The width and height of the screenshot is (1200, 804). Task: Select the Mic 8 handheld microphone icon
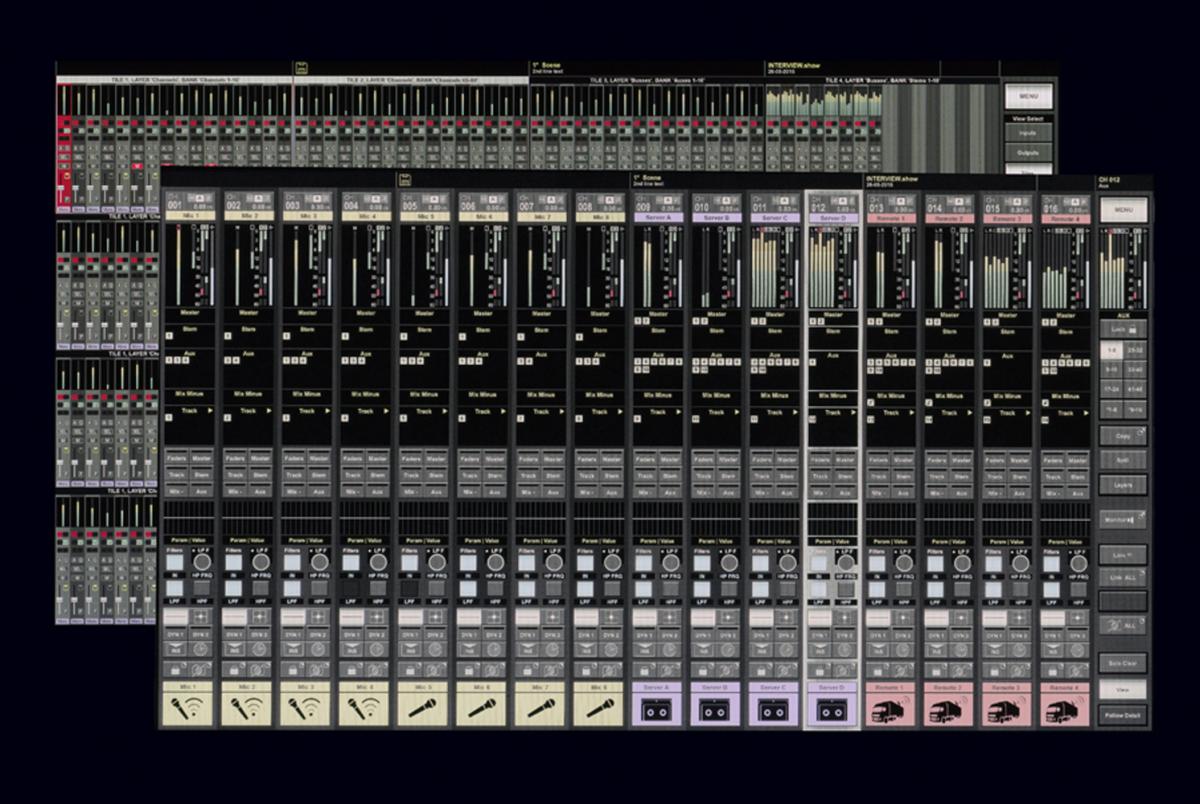click(x=599, y=709)
